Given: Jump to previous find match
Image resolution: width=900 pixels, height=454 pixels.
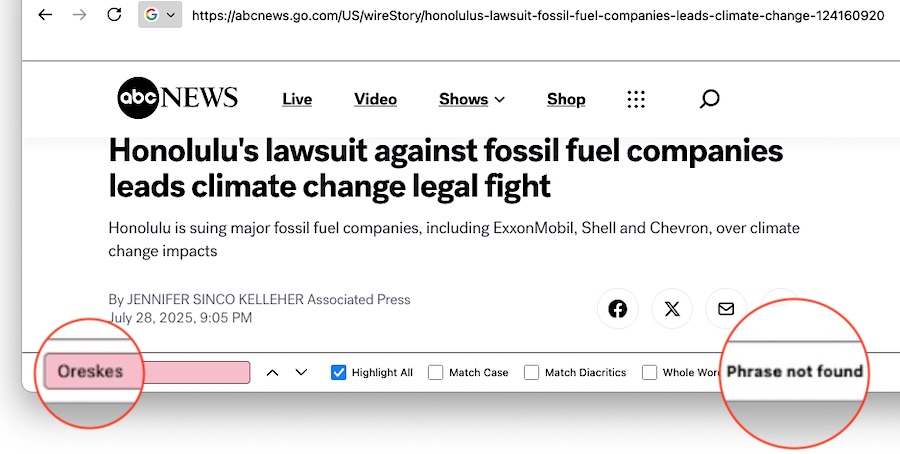Looking at the screenshot, I should coord(272,373).
